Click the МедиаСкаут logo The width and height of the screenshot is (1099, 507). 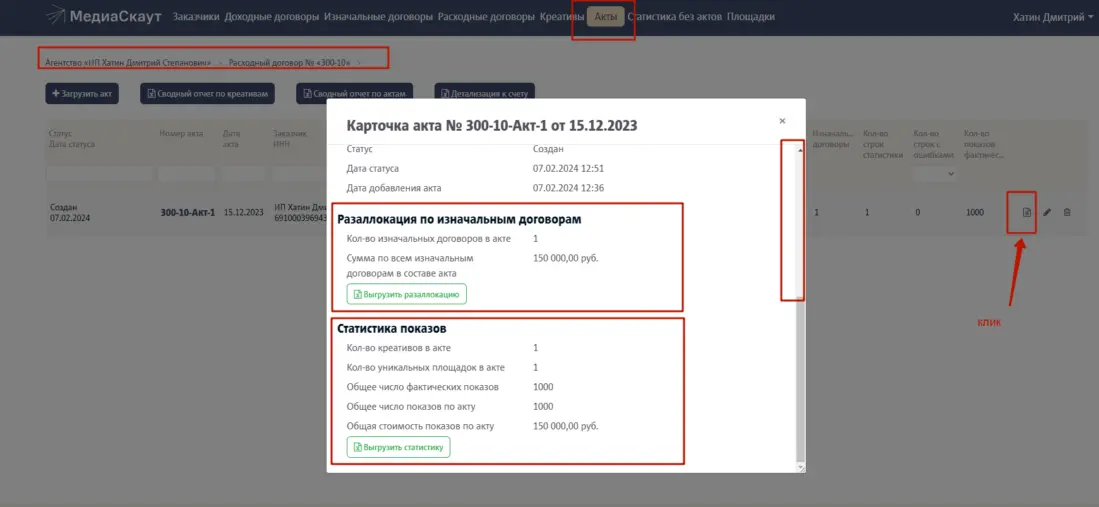105,17
